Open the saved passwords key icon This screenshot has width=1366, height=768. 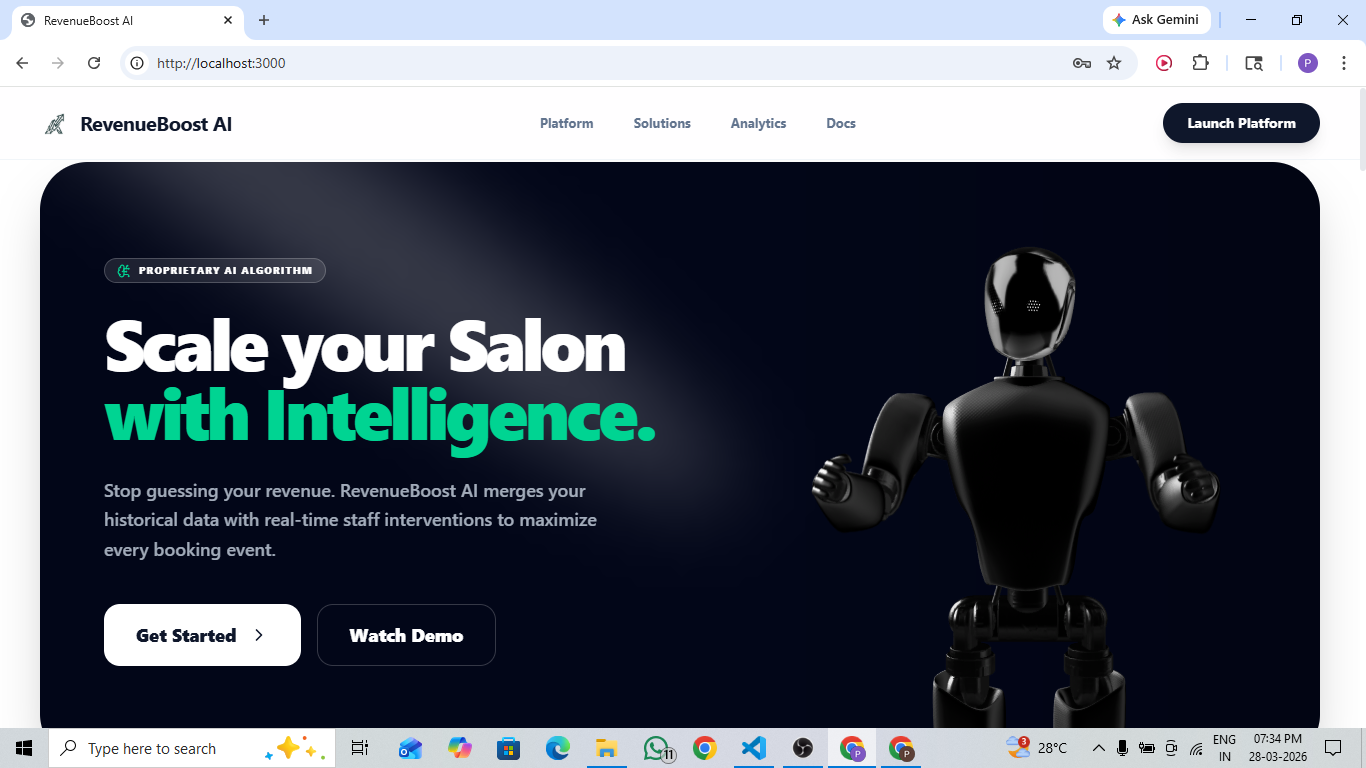[x=1081, y=63]
